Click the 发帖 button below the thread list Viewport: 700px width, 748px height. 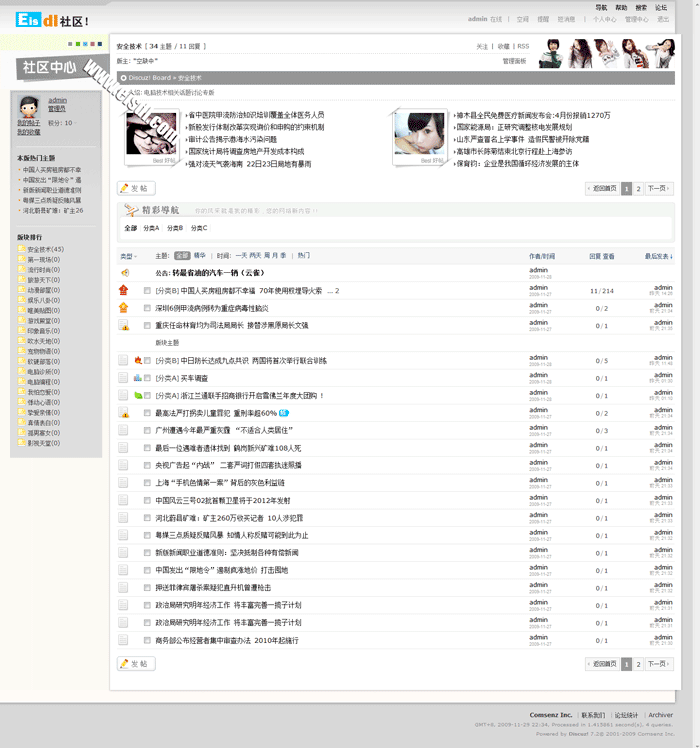pyautogui.click(x=136, y=664)
